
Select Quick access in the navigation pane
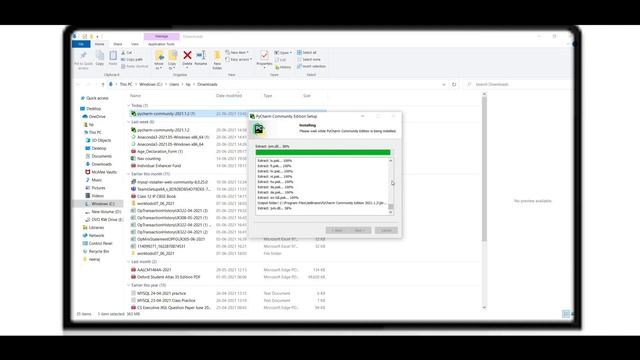click(94, 98)
